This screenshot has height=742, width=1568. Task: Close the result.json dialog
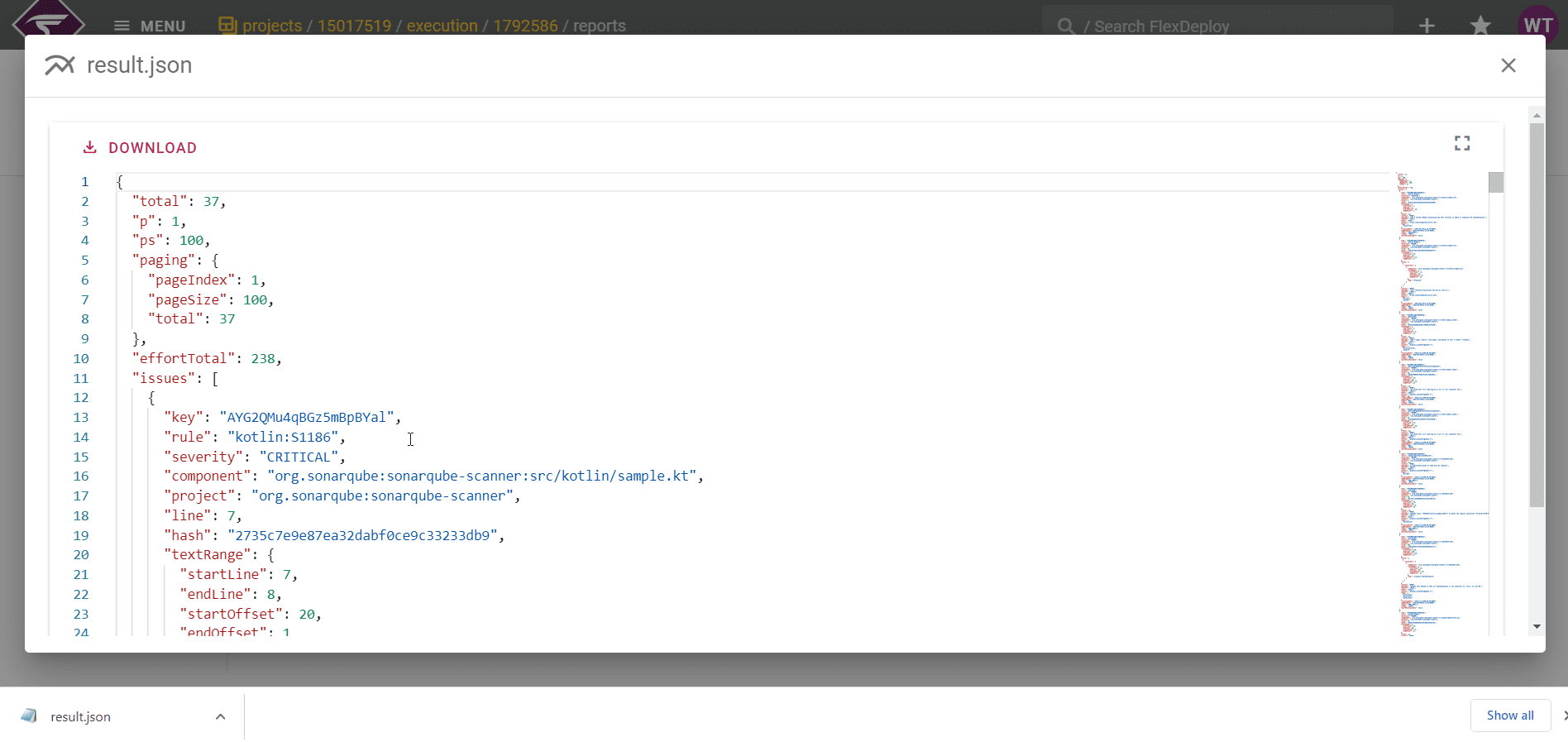[x=1508, y=65]
